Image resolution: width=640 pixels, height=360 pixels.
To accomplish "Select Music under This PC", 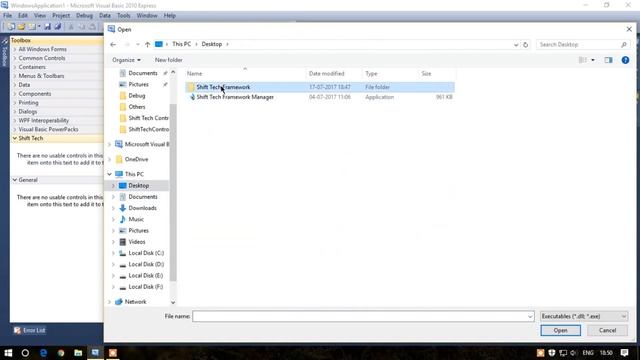I will pos(136,219).
